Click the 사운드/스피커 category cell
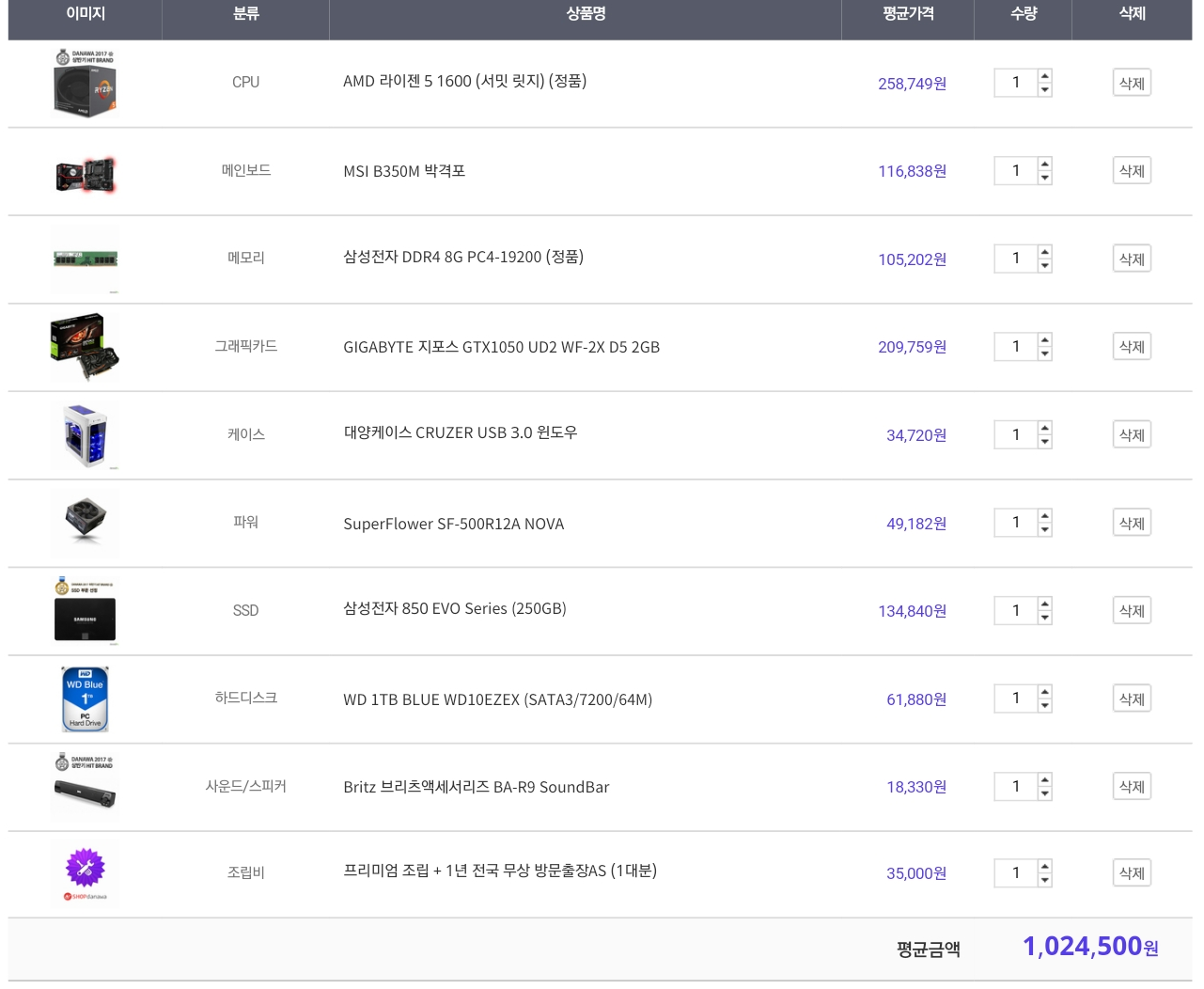The height and width of the screenshot is (989, 1204). pyautogui.click(x=246, y=786)
